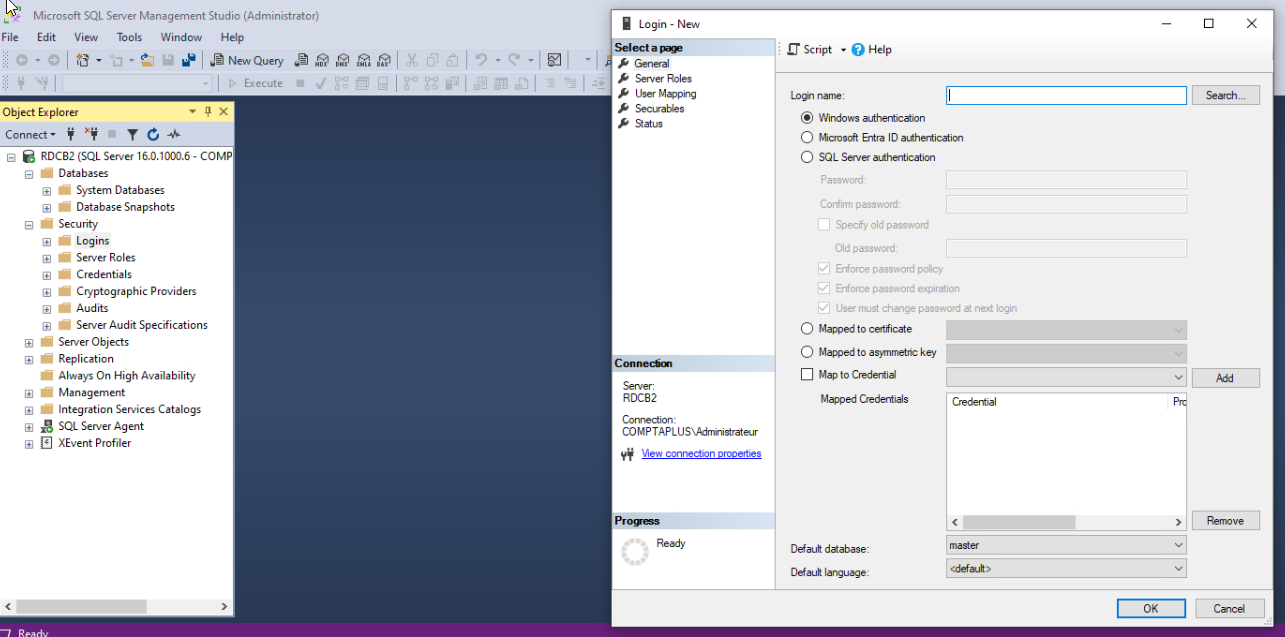
Task: Click the Search... button for login name
Action: (1226, 95)
